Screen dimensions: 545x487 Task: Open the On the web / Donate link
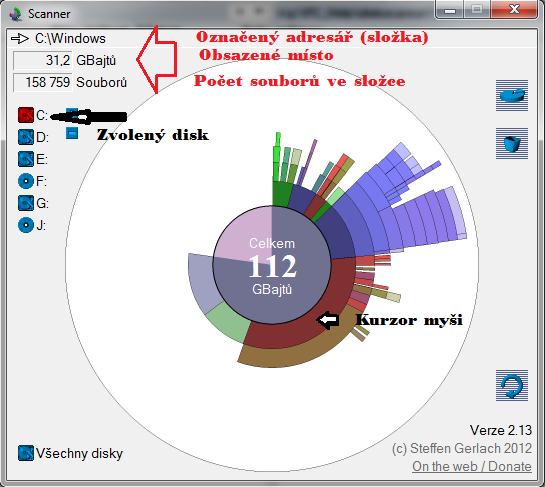pos(472,466)
